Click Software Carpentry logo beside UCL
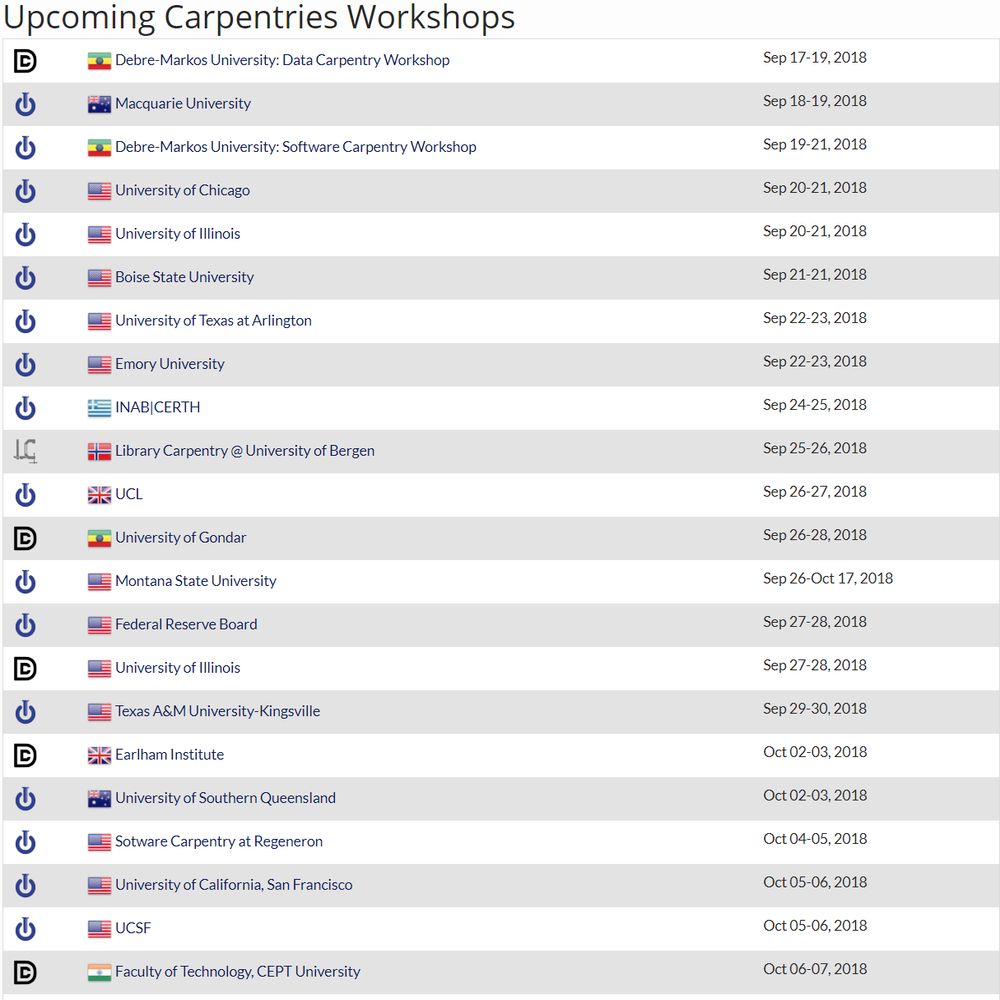1000x1000 pixels. tap(25, 495)
